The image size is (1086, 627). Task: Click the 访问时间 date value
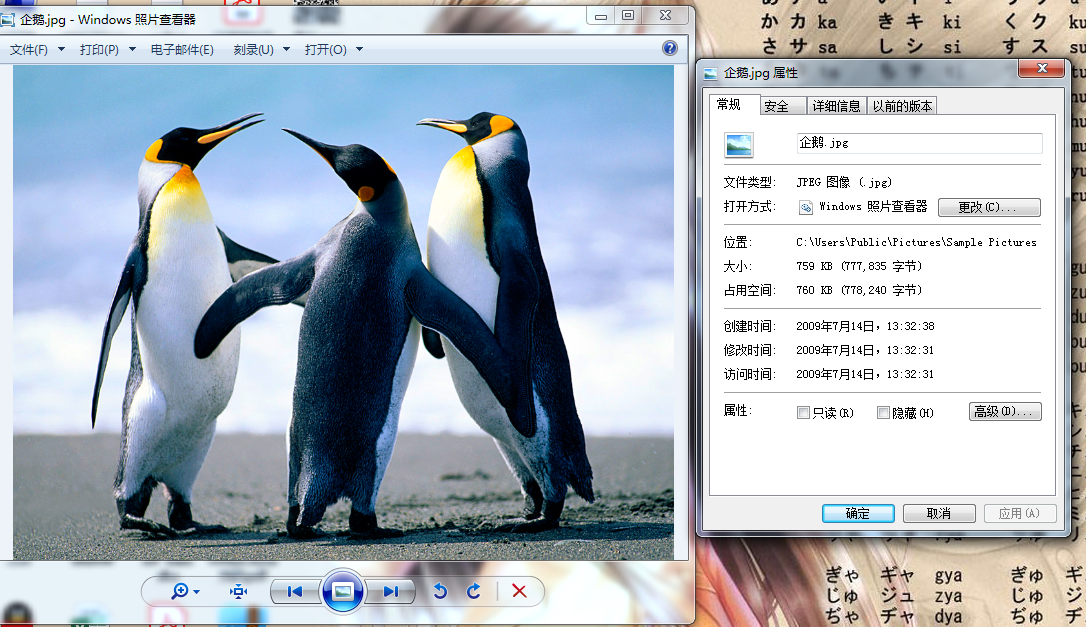pos(865,374)
